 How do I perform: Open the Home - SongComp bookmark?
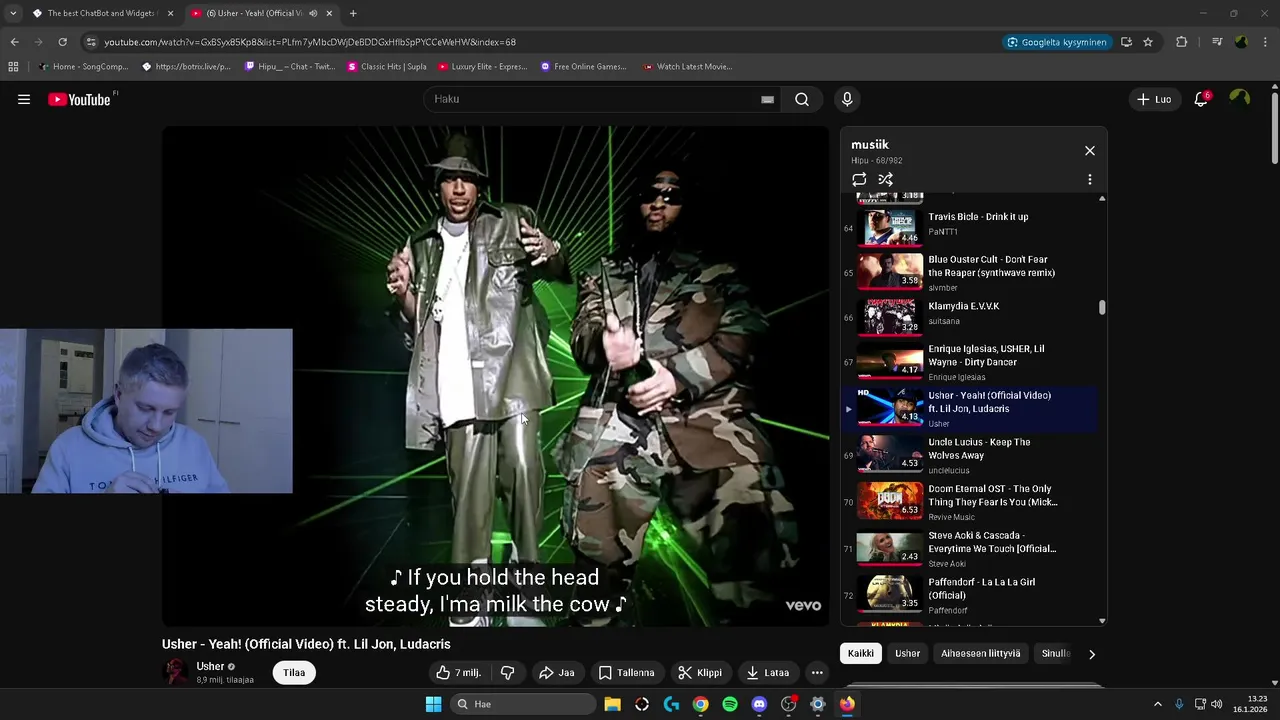coord(84,67)
